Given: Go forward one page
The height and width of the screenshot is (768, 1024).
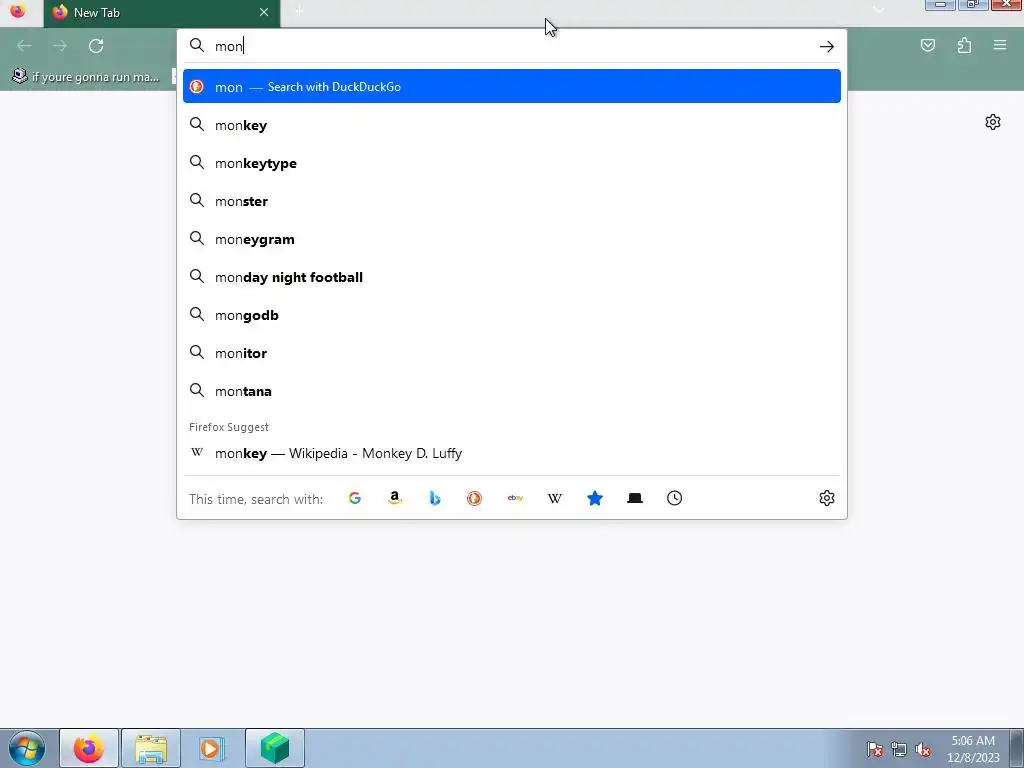Looking at the screenshot, I should click(x=60, y=46).
